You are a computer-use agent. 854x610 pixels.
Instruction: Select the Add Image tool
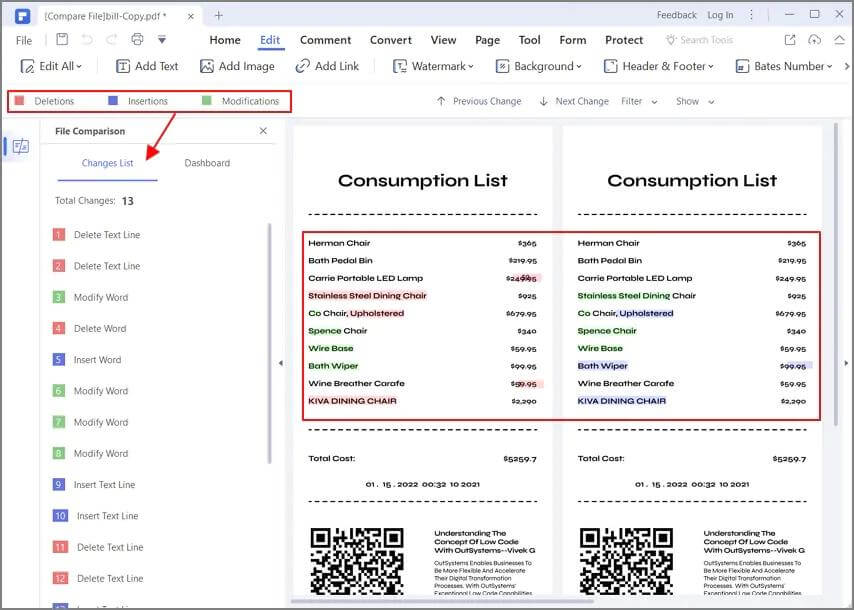(x=237, y=67)
